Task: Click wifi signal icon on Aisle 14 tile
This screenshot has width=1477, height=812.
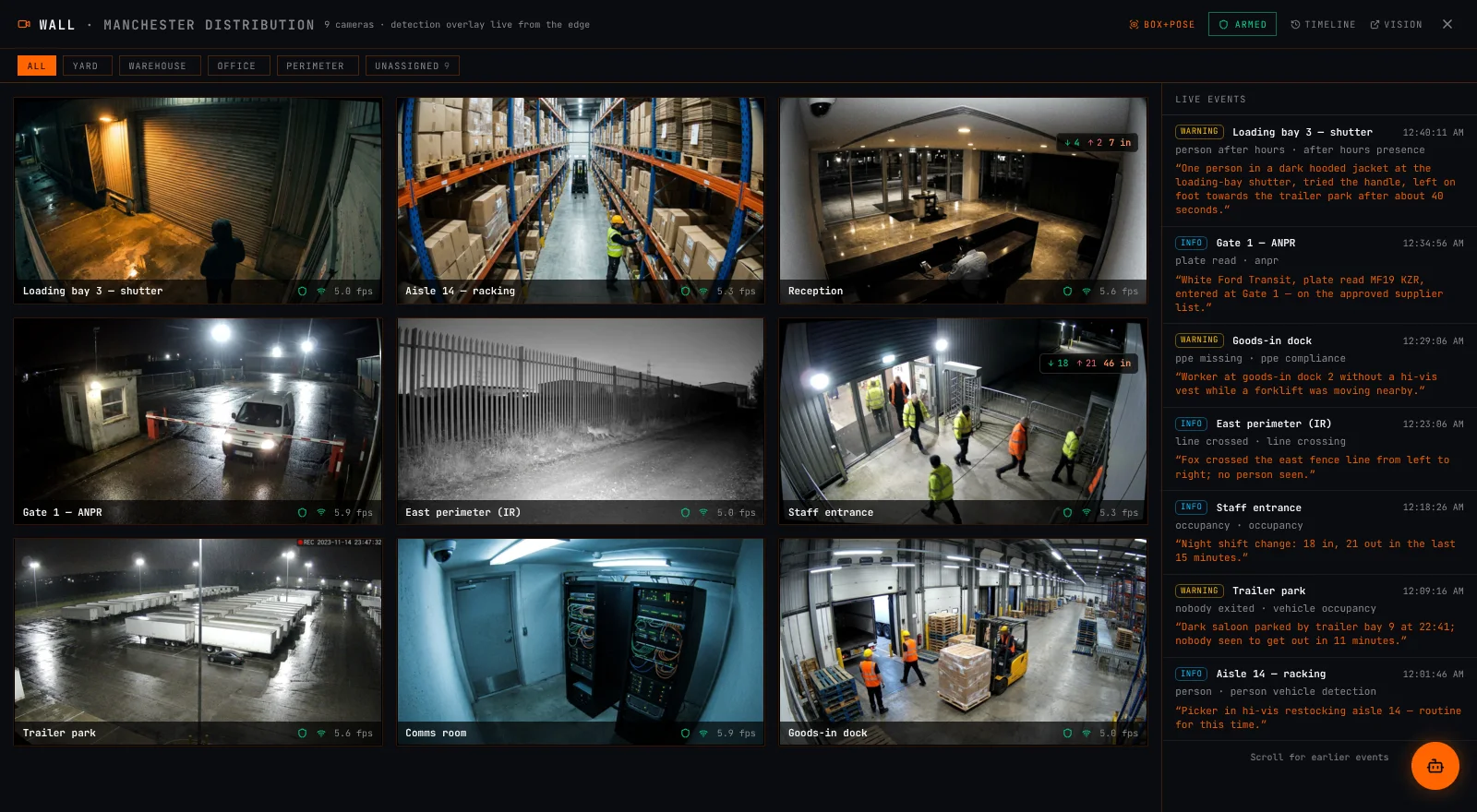Action: (x=703, y=292)
